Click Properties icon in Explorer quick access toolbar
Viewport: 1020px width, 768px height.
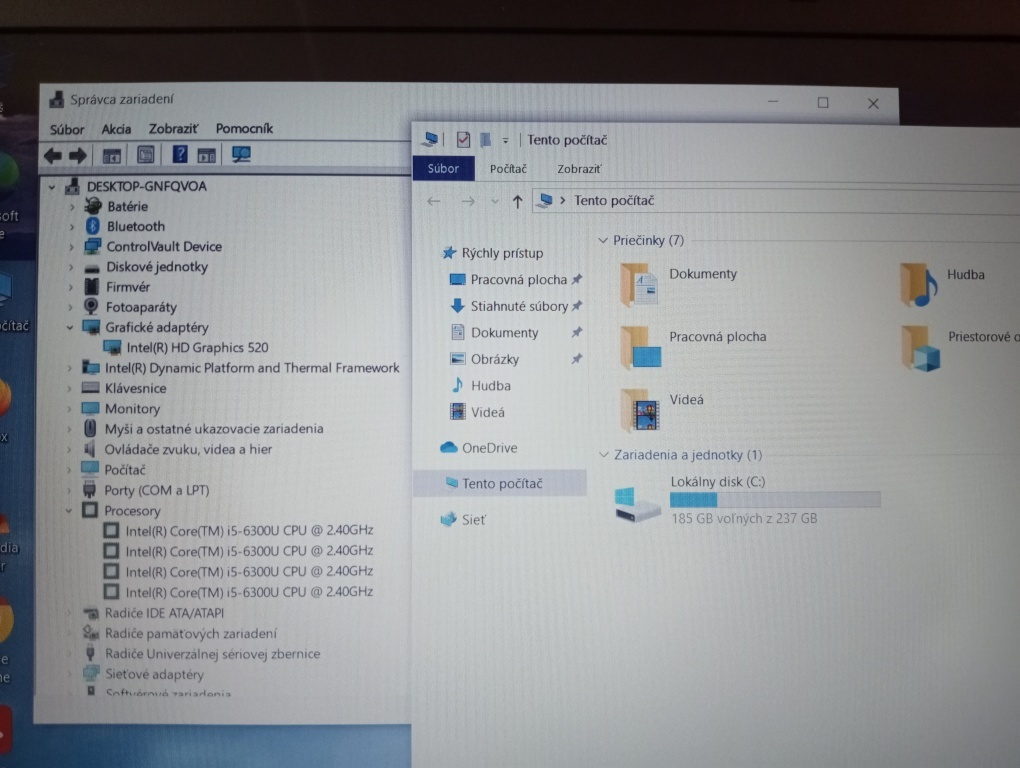(x=463, y=139)
